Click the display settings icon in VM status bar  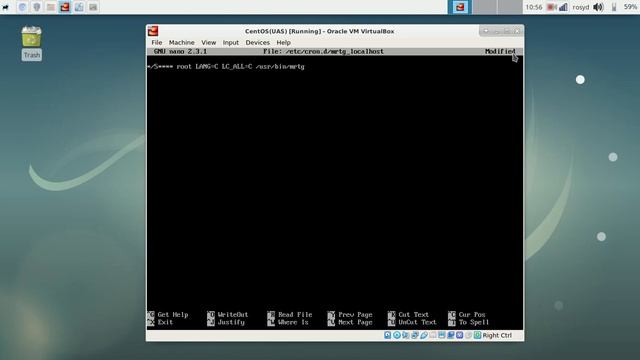click(442, 335)
